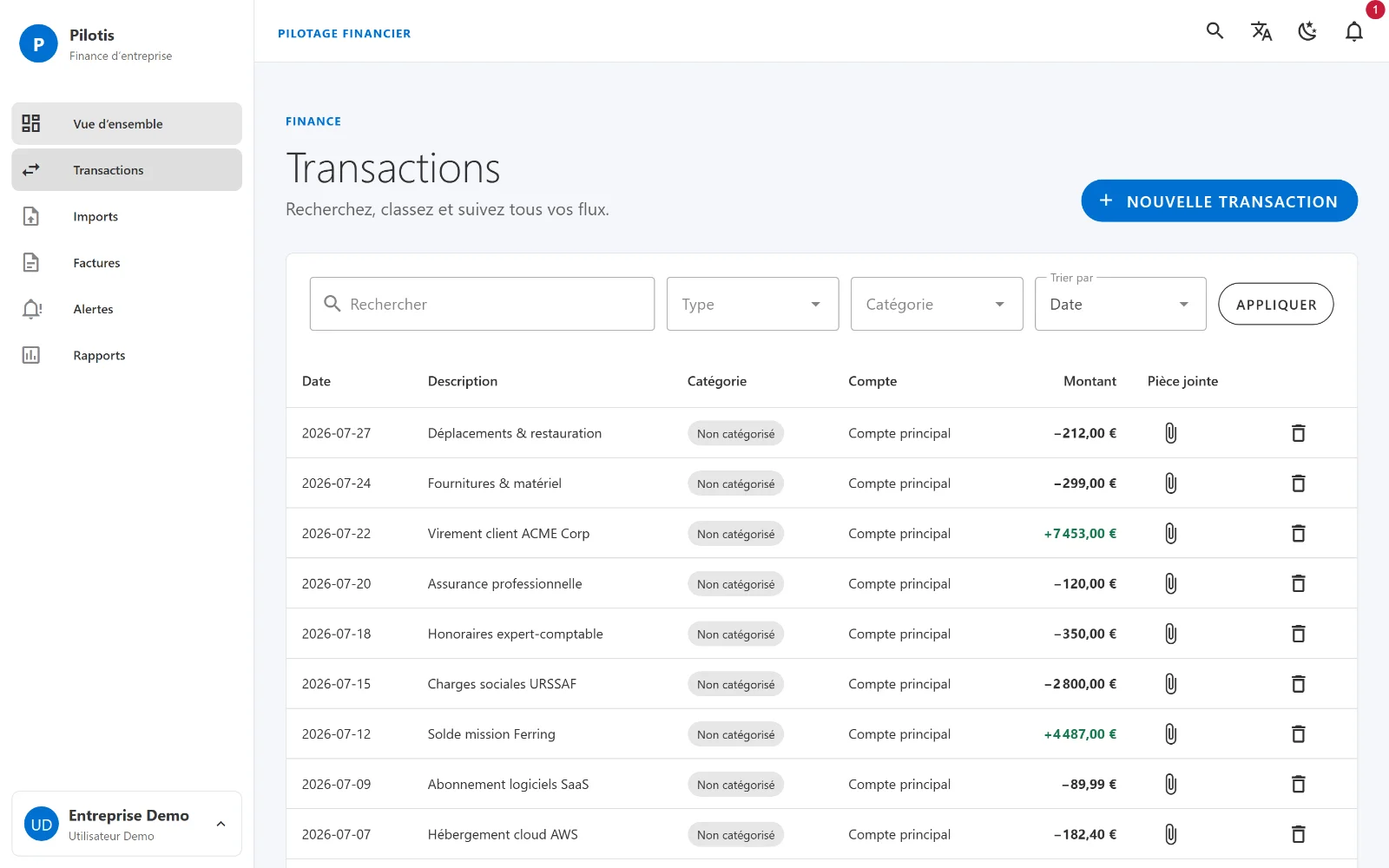The image size is (1389, 868).
Task: Click attachment icon for Assurance professionnelle
Action: click(1170, 584)
